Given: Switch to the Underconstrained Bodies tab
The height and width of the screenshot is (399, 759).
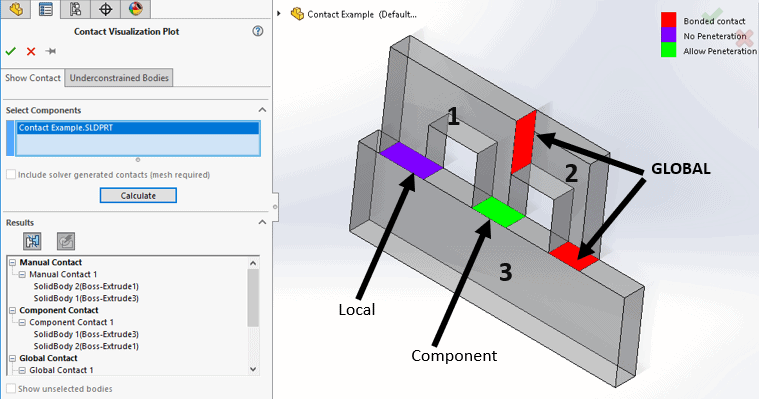Looking at the screenshot, I should pyautogui.click(x=119, y=78).
